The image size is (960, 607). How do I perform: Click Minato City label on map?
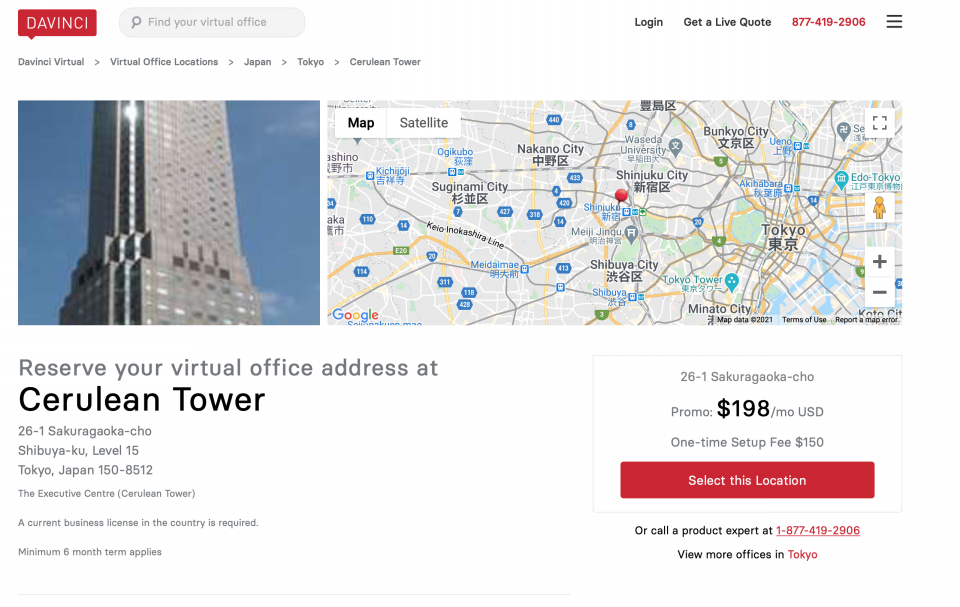719,309
